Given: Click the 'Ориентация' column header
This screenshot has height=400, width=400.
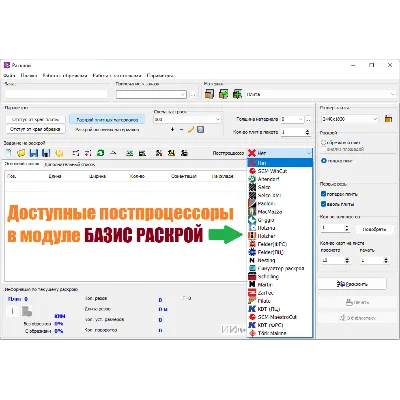Looking at the screenshot, I should coord(184,176).
